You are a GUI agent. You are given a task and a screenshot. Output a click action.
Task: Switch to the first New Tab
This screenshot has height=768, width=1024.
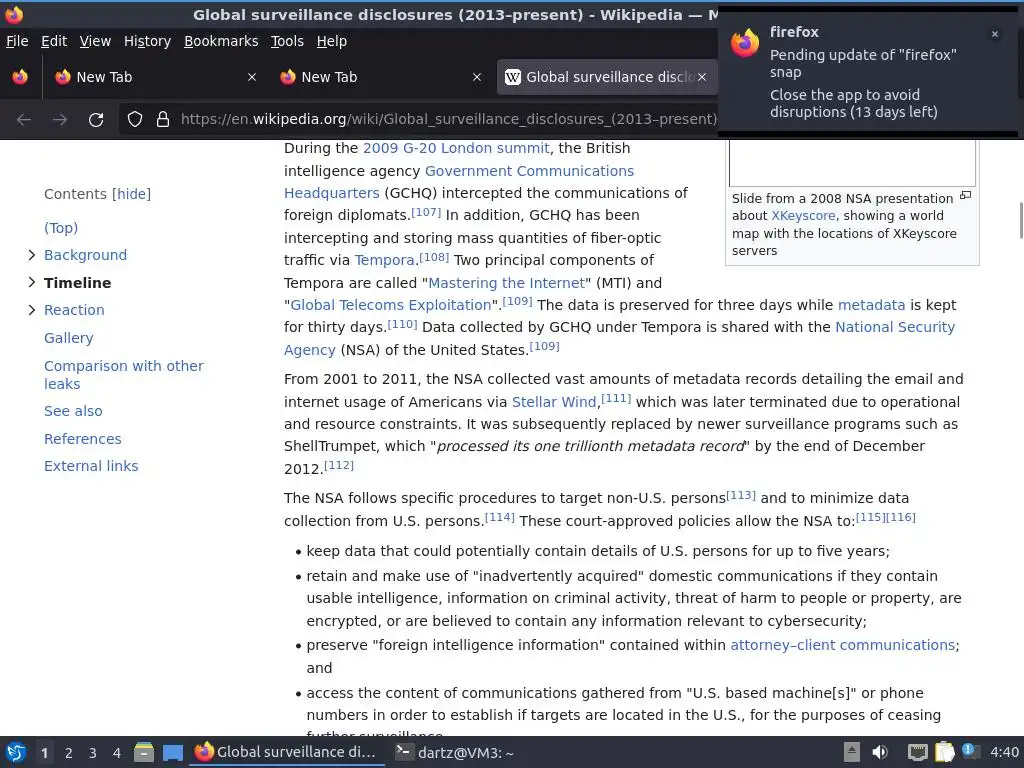point(155,77)
